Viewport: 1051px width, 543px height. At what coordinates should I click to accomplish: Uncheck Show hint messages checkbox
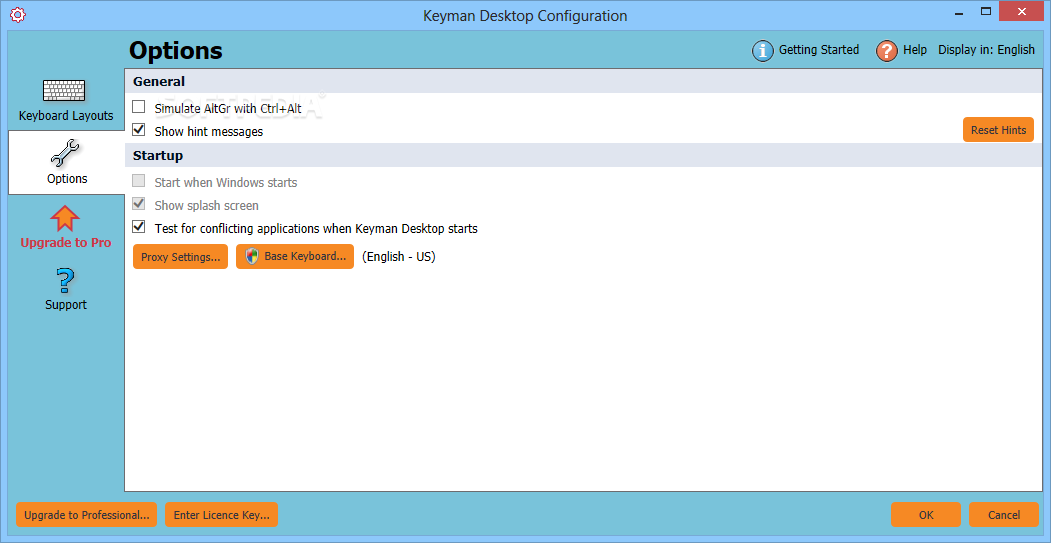(139, 129)
